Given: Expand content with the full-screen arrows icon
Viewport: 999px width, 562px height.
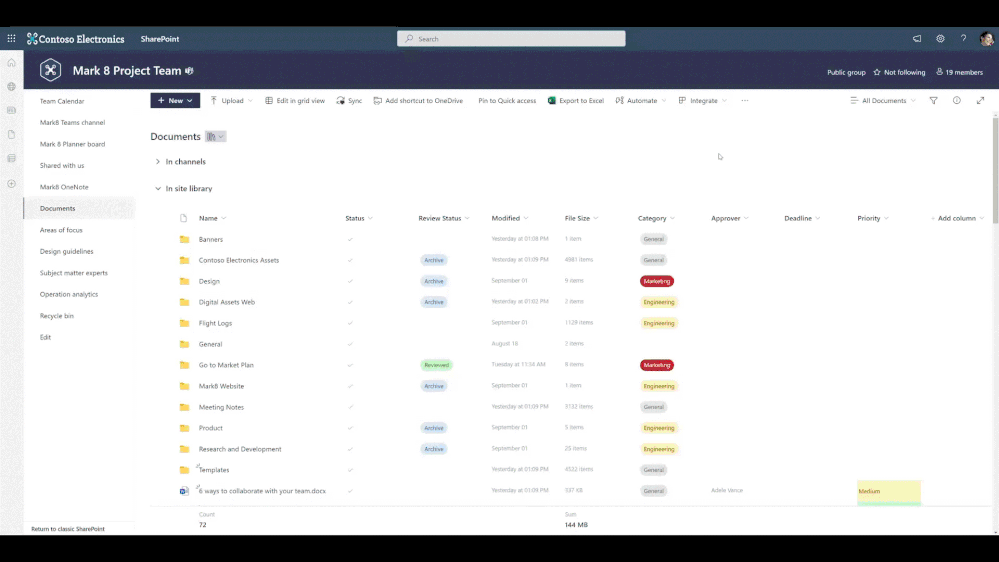Looking at the screenshot, I should pyautogui.click(x=981, y=100).
